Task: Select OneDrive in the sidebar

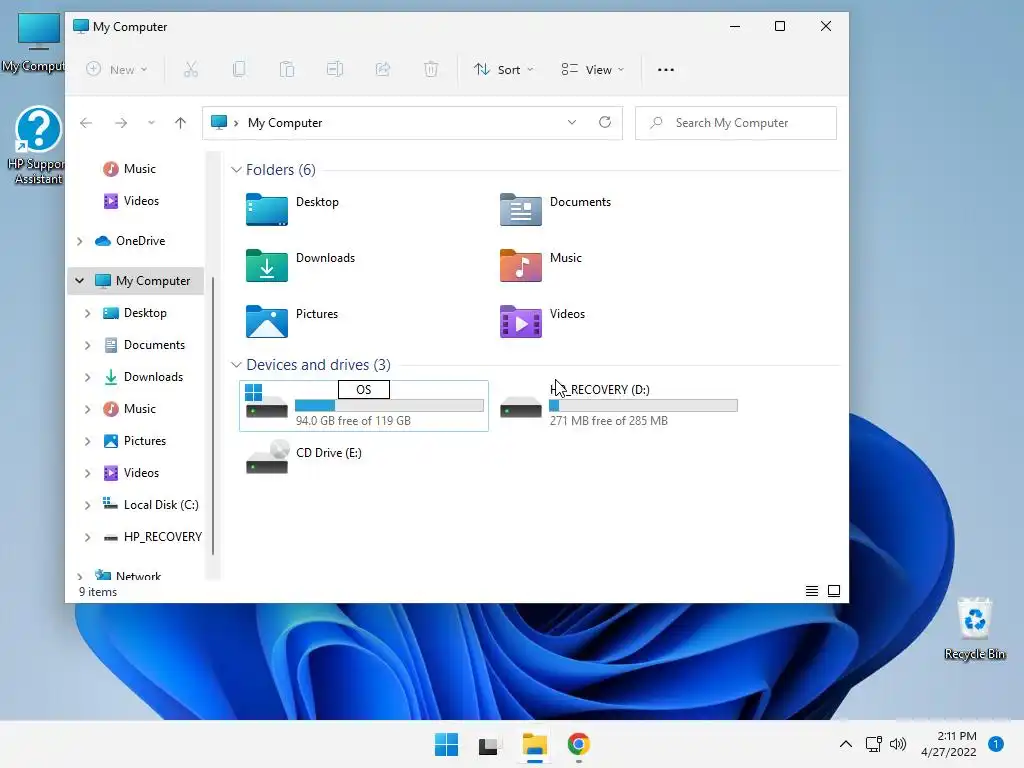Action: (x=130, y=241)
